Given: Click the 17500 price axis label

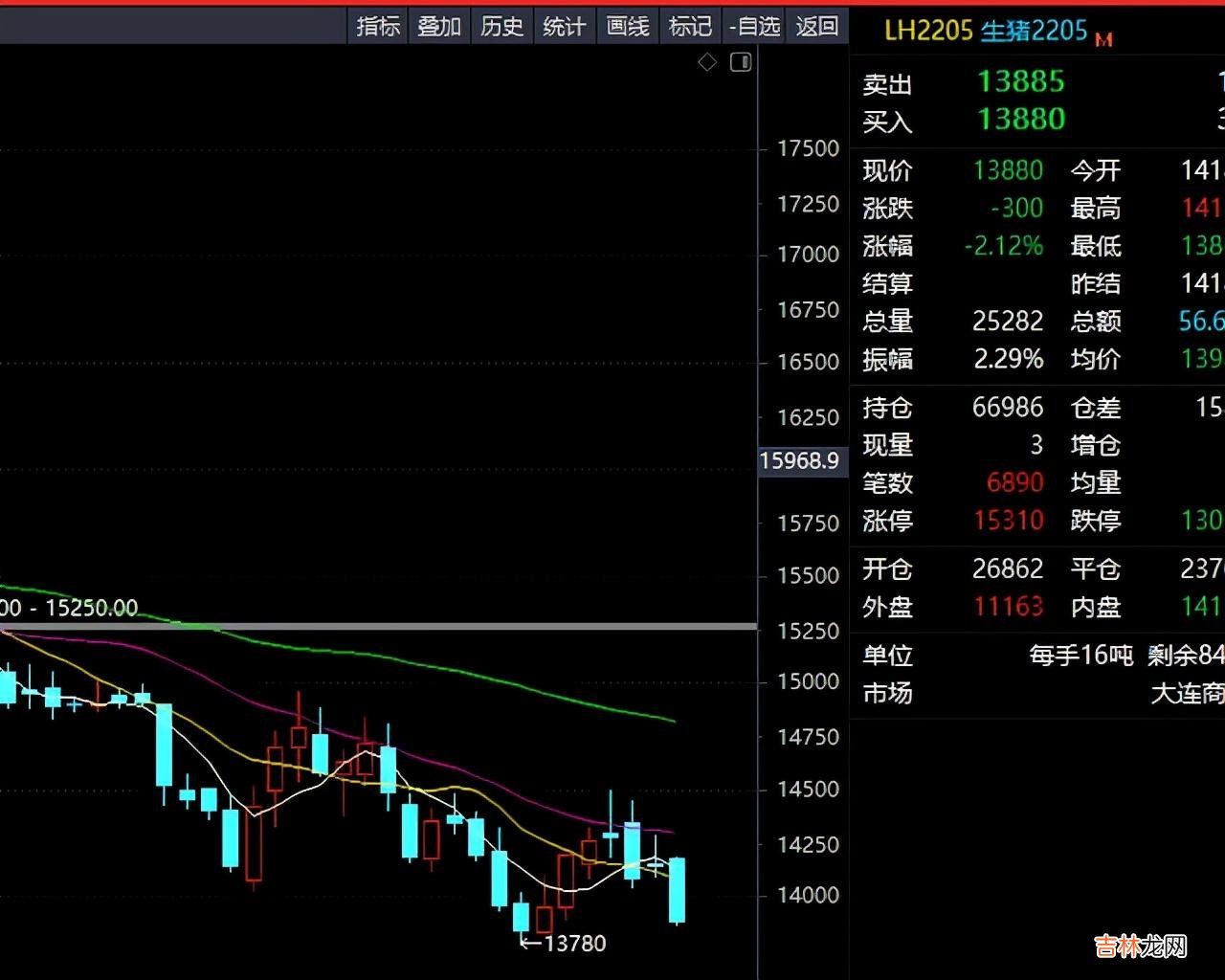Looking at the screenshot, I should (808, 148).
